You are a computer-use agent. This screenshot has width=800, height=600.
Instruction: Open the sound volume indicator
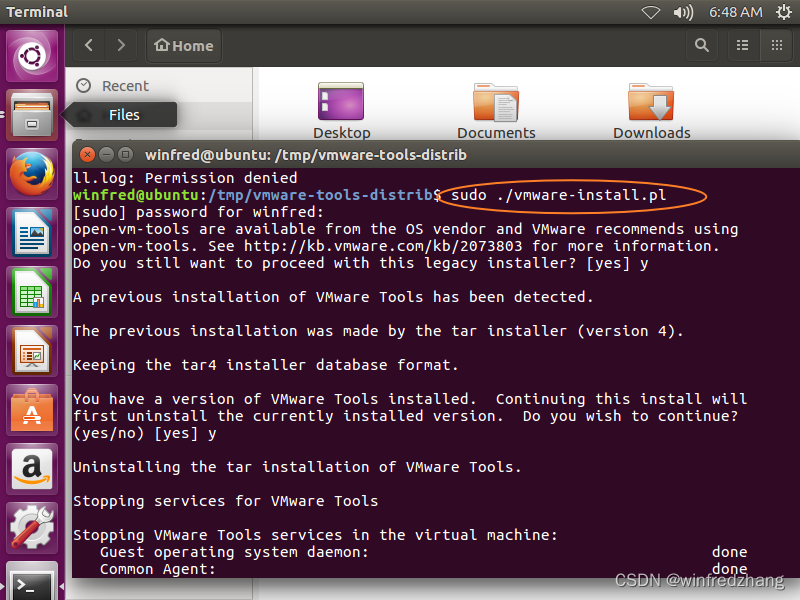(x=683, y=12)
